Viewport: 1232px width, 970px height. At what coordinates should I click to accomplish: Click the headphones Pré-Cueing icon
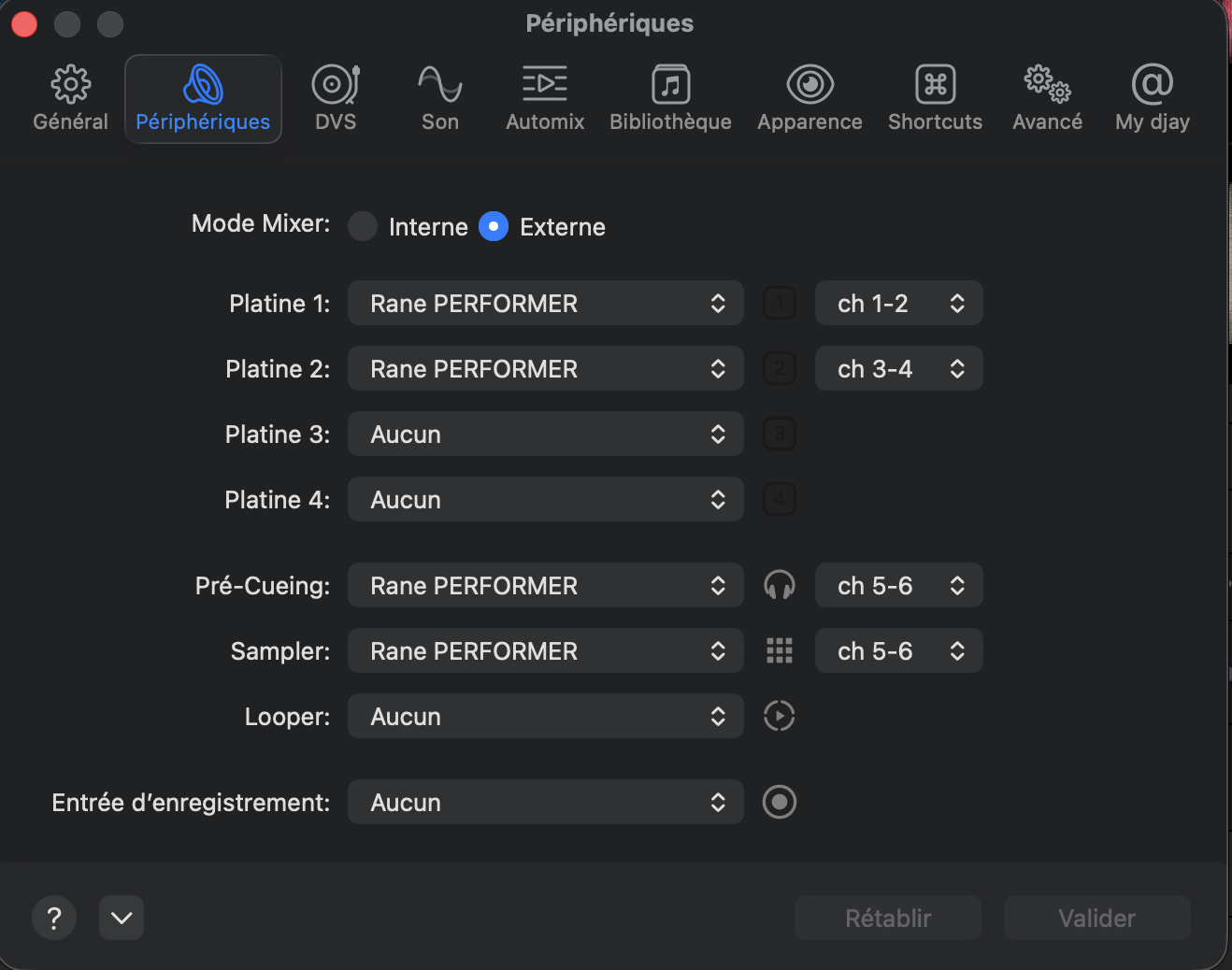pos(779,586)
